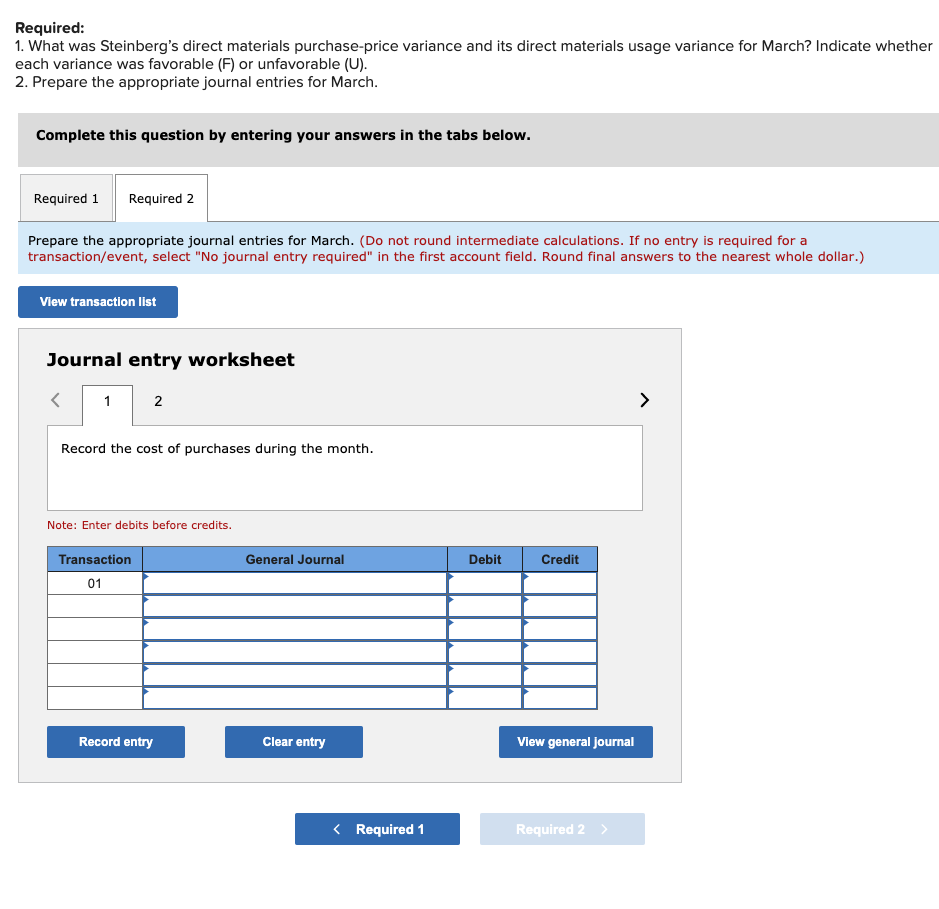Click the Clear entry button
This screenshot has width=939, height=909.
click(x=293, y=742)
